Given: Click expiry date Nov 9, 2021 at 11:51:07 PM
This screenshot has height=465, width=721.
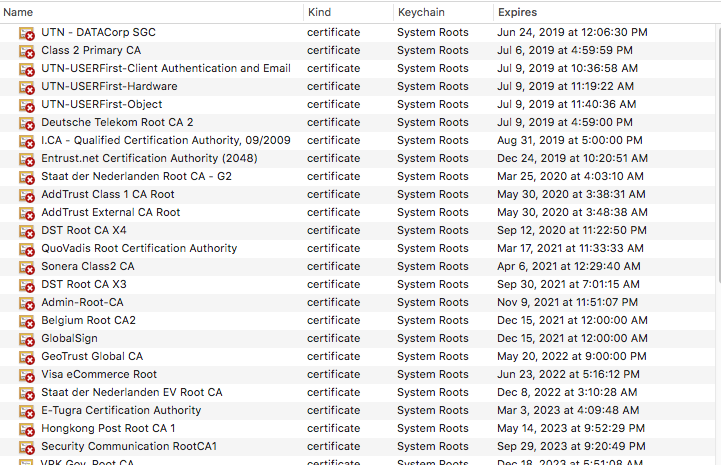Looking at the screenshot, I should pos(567,302).
